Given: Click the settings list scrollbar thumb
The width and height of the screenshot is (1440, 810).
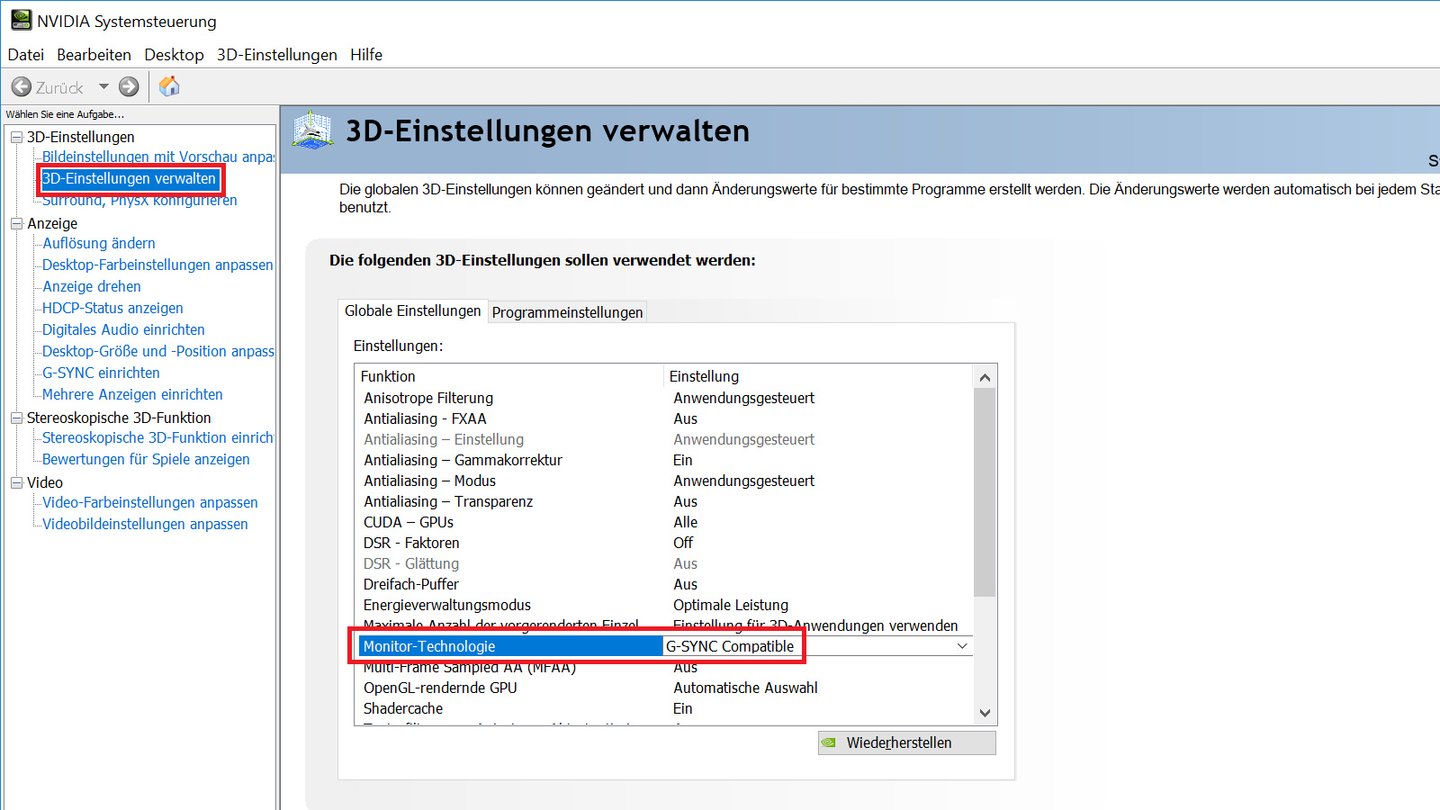Looking at the screenshot, I should click(985, 492).
